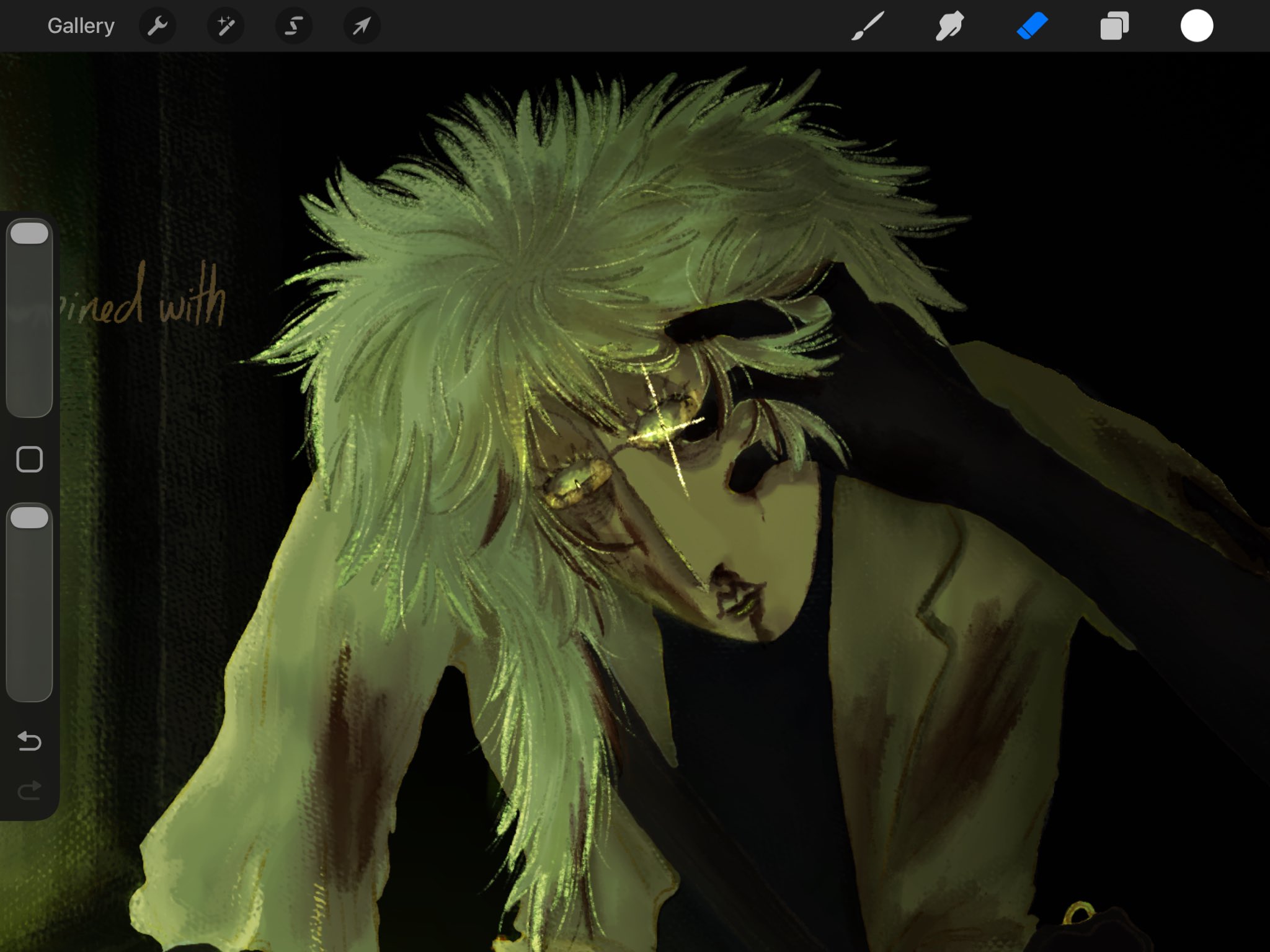
Task: Tap the active Eraser tool
Action: [1032, 26]
